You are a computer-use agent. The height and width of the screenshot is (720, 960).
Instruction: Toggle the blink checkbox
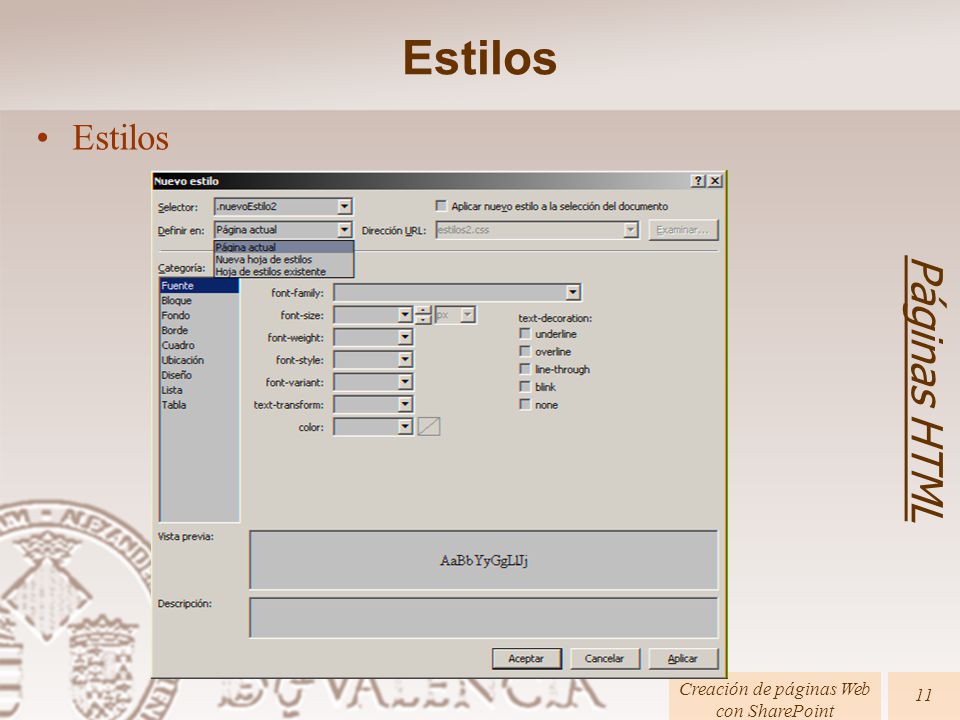pyautogui.click(x=525, y=386)
